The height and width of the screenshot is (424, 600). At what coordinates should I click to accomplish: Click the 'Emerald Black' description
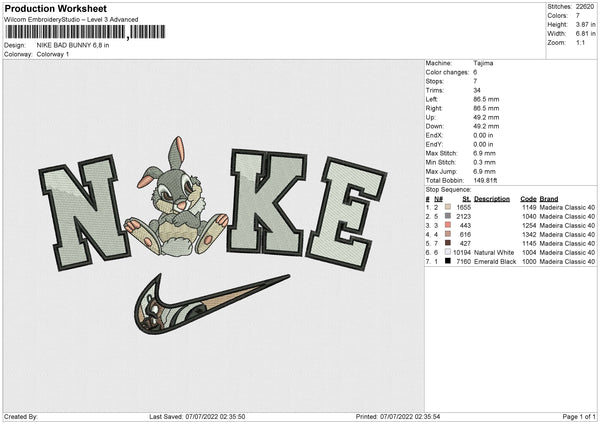[495, 262]
